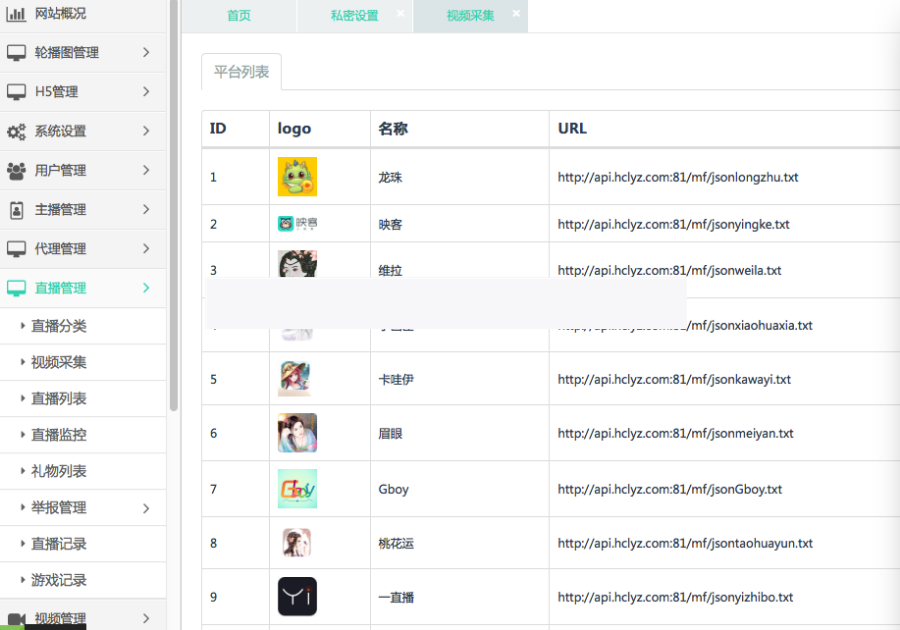Viewport: 900px width, 630px height.
Task: Close the 视频采集 tab
Action: pyautogui.click(x=515, y=14)
